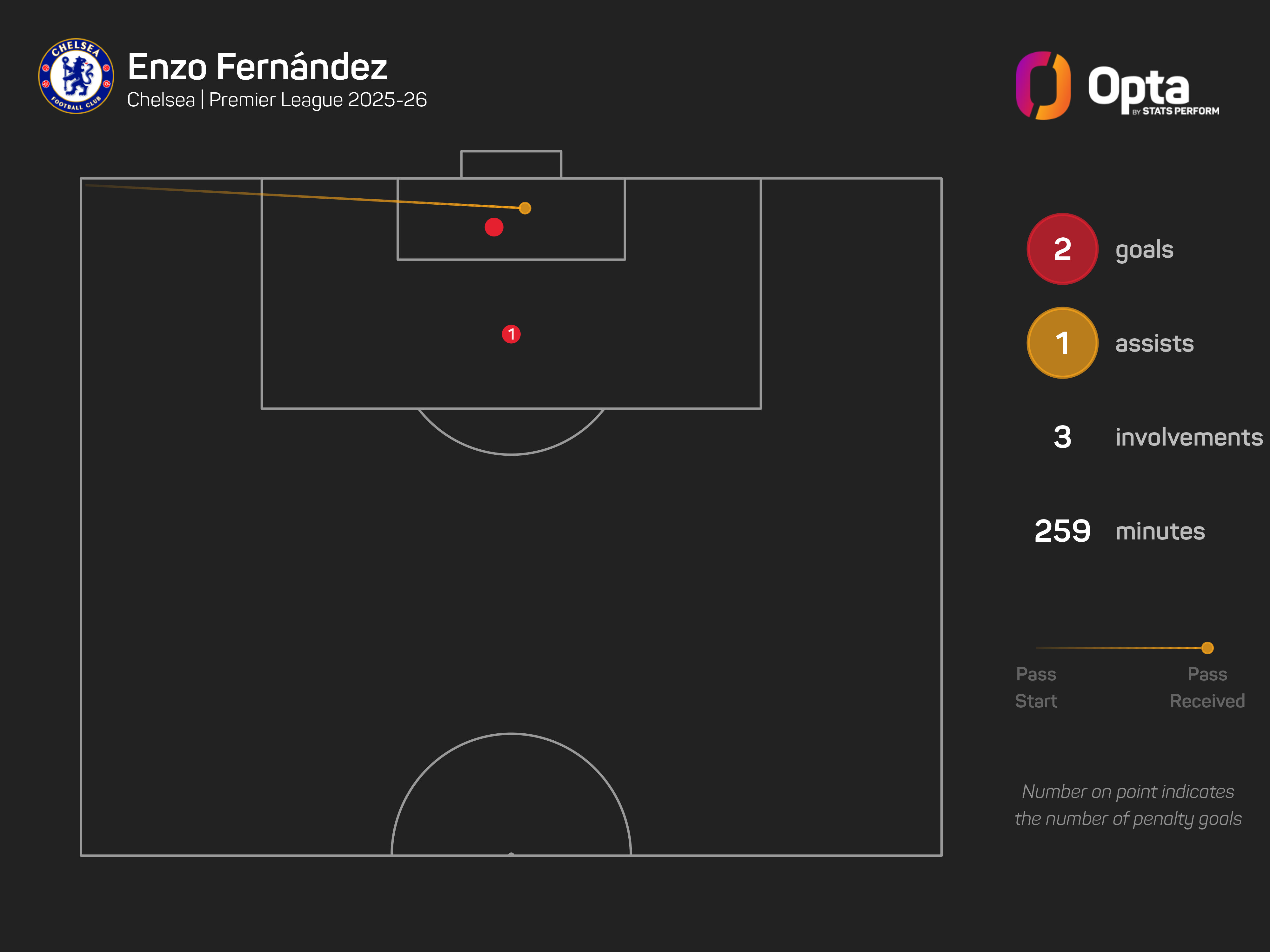Image resolution: width=1270 pixels, height=952 pixels.
Task: Click the penalty goal marker numbered 1
Action: click(511, 334)
